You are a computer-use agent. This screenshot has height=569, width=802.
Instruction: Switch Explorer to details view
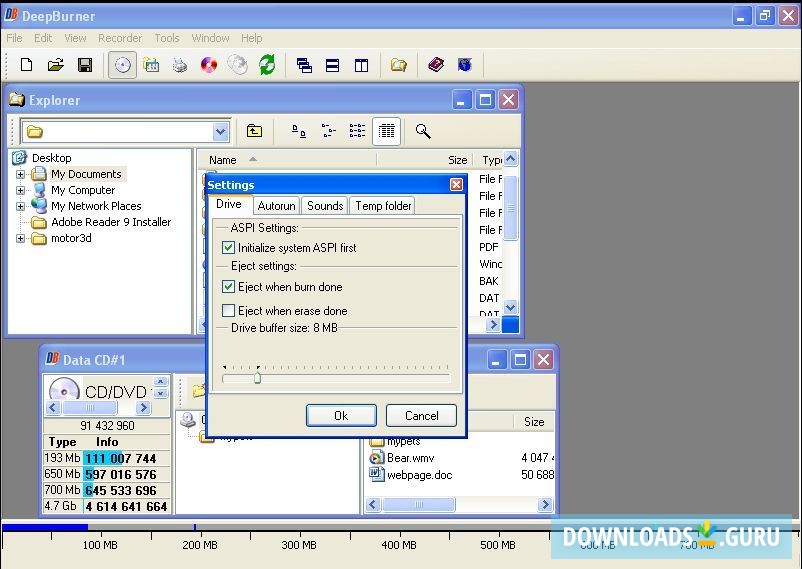[386, 132]
